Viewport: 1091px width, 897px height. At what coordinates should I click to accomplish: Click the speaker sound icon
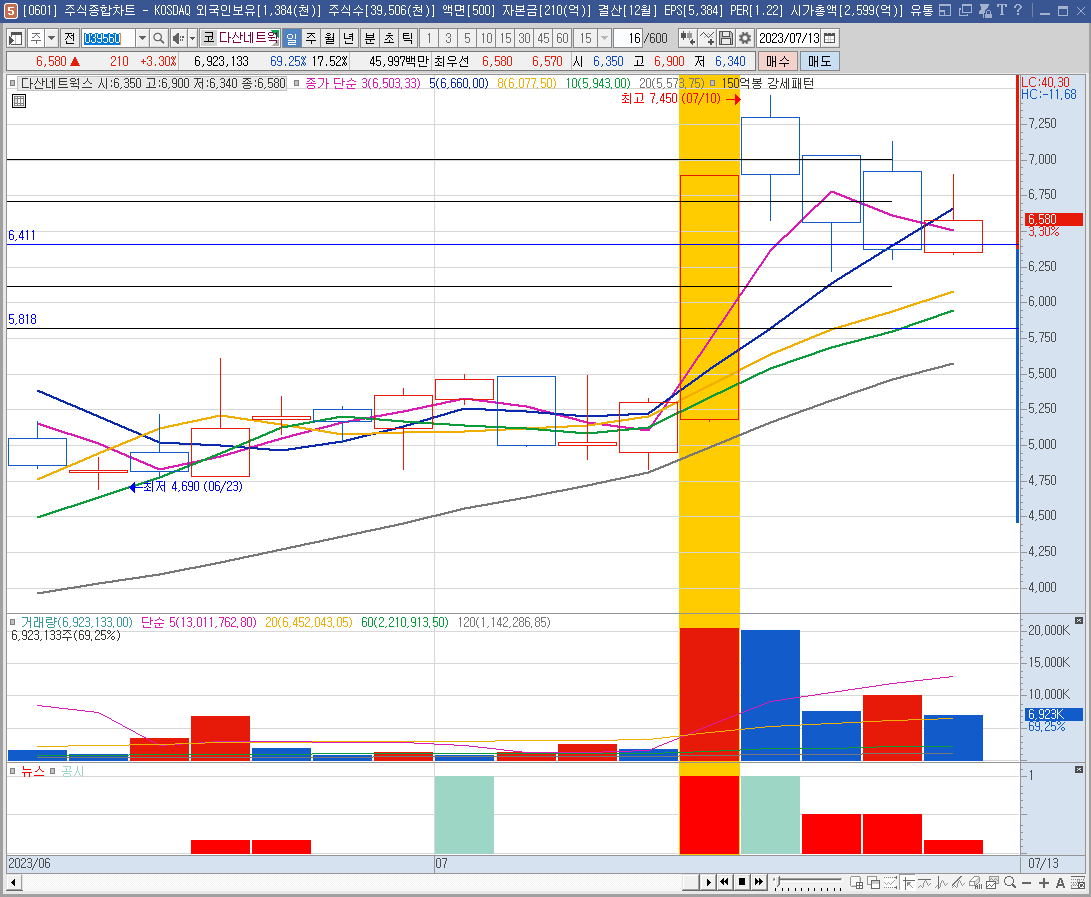(178, 38)
